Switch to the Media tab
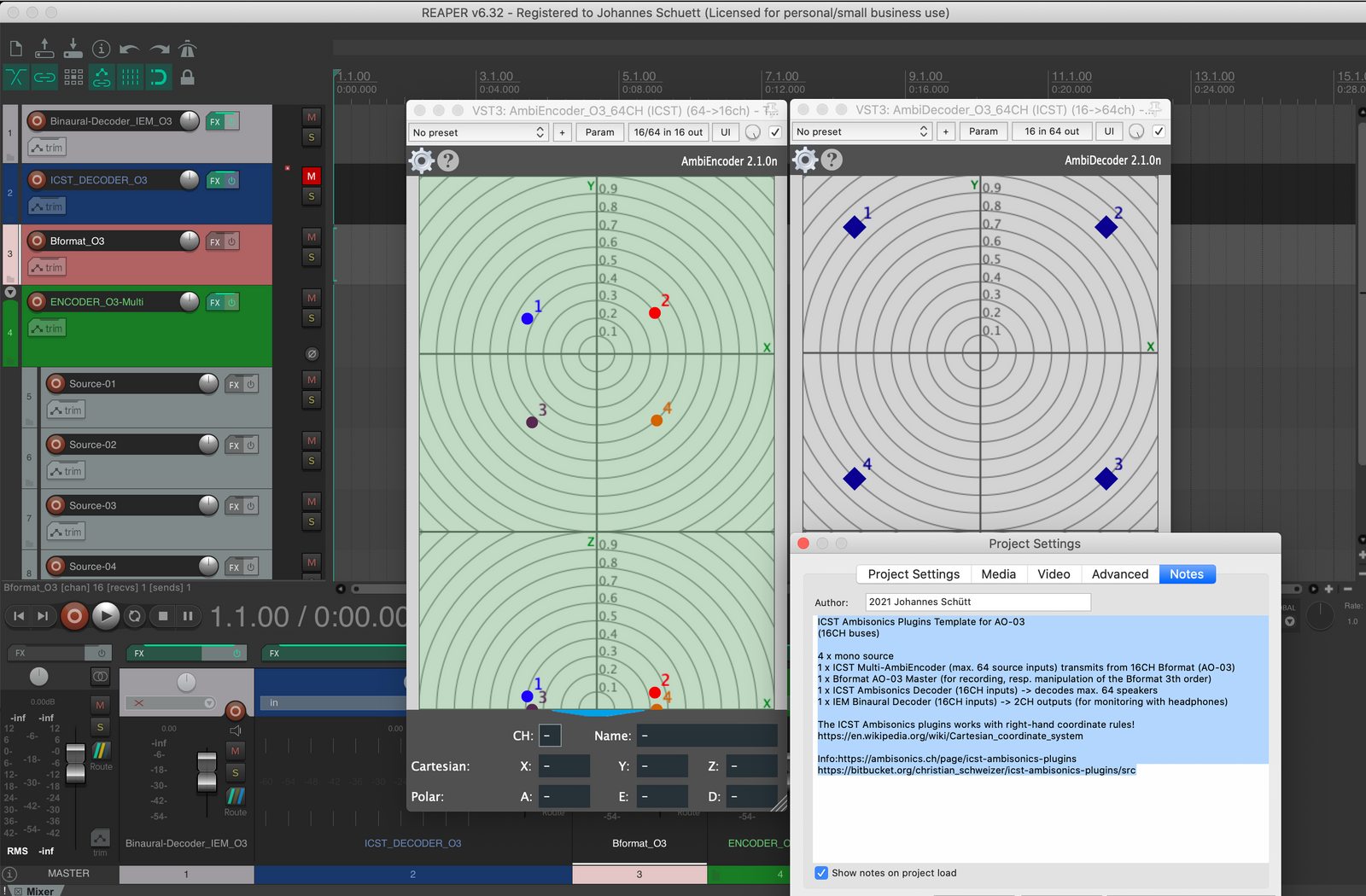The height and width of the screenshot is (896, 1366). pyautogui.click(x=998, y=574)
